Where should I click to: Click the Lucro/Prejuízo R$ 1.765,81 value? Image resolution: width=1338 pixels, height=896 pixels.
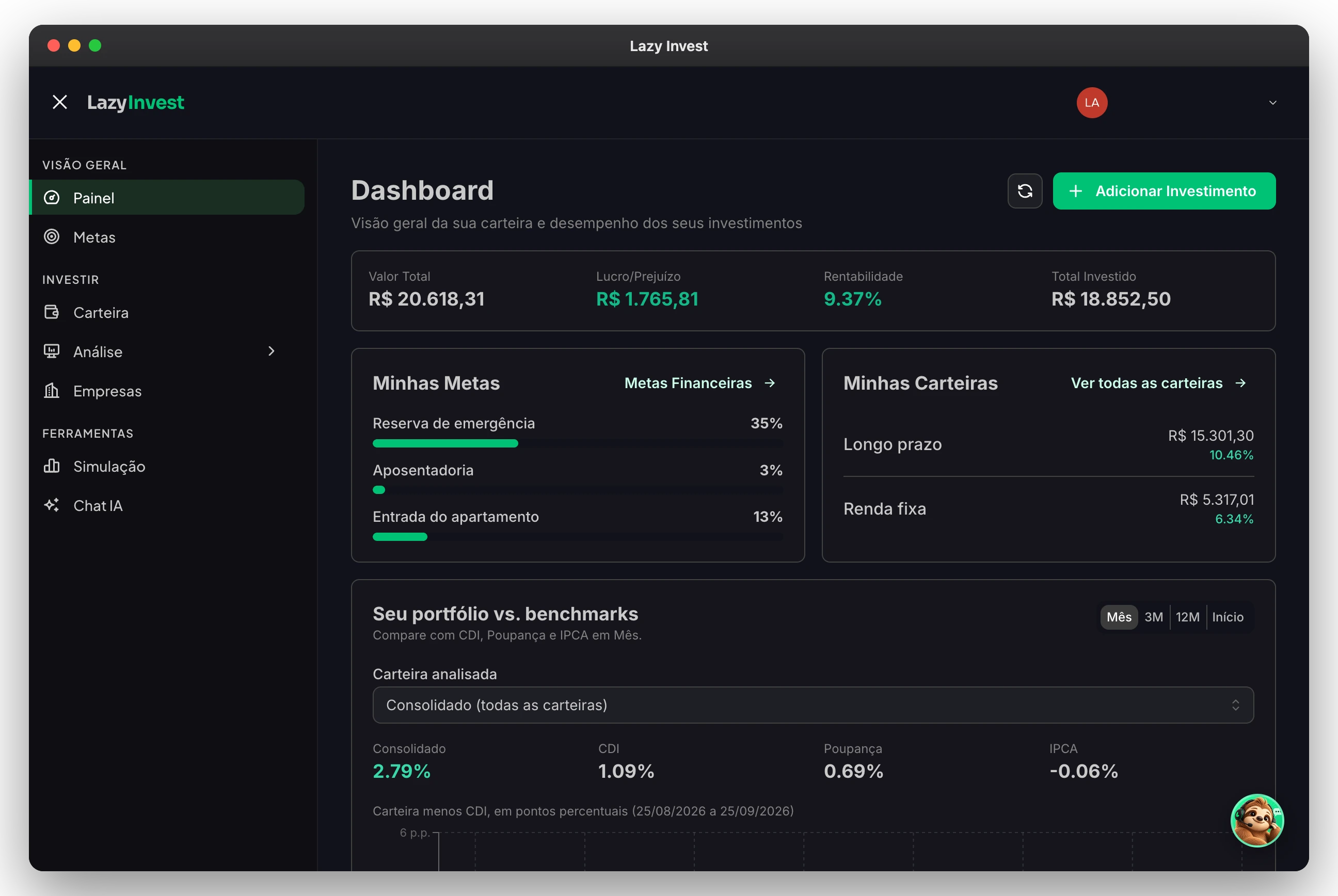[647, 299]
